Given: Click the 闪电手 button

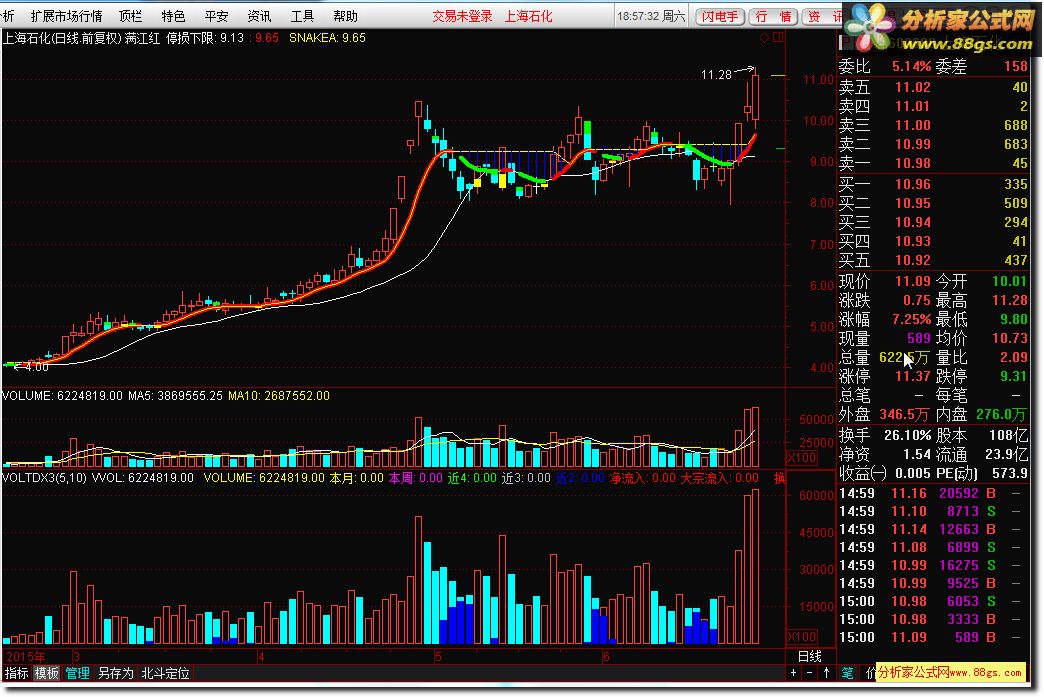Looking at the screenshot, I should (x=720, y=17).
